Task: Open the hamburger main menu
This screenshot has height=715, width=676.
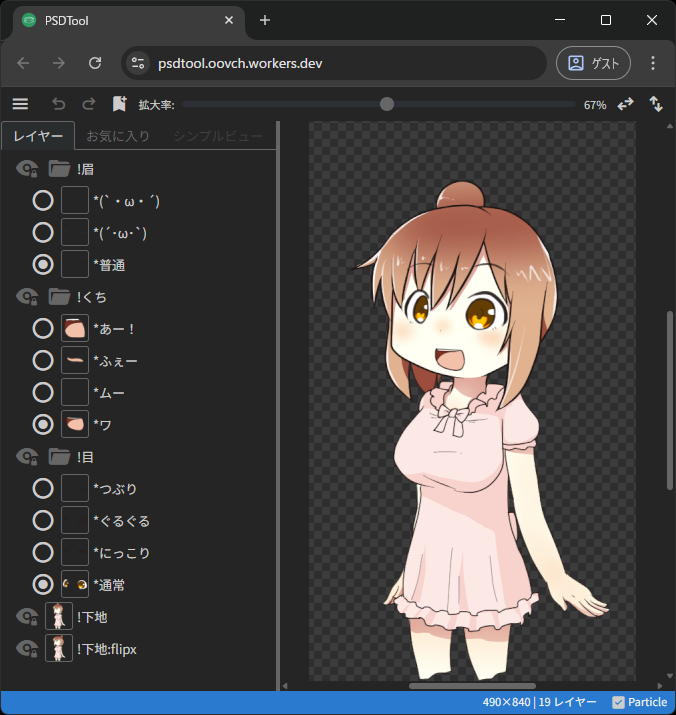Action: tap(20, 104)
